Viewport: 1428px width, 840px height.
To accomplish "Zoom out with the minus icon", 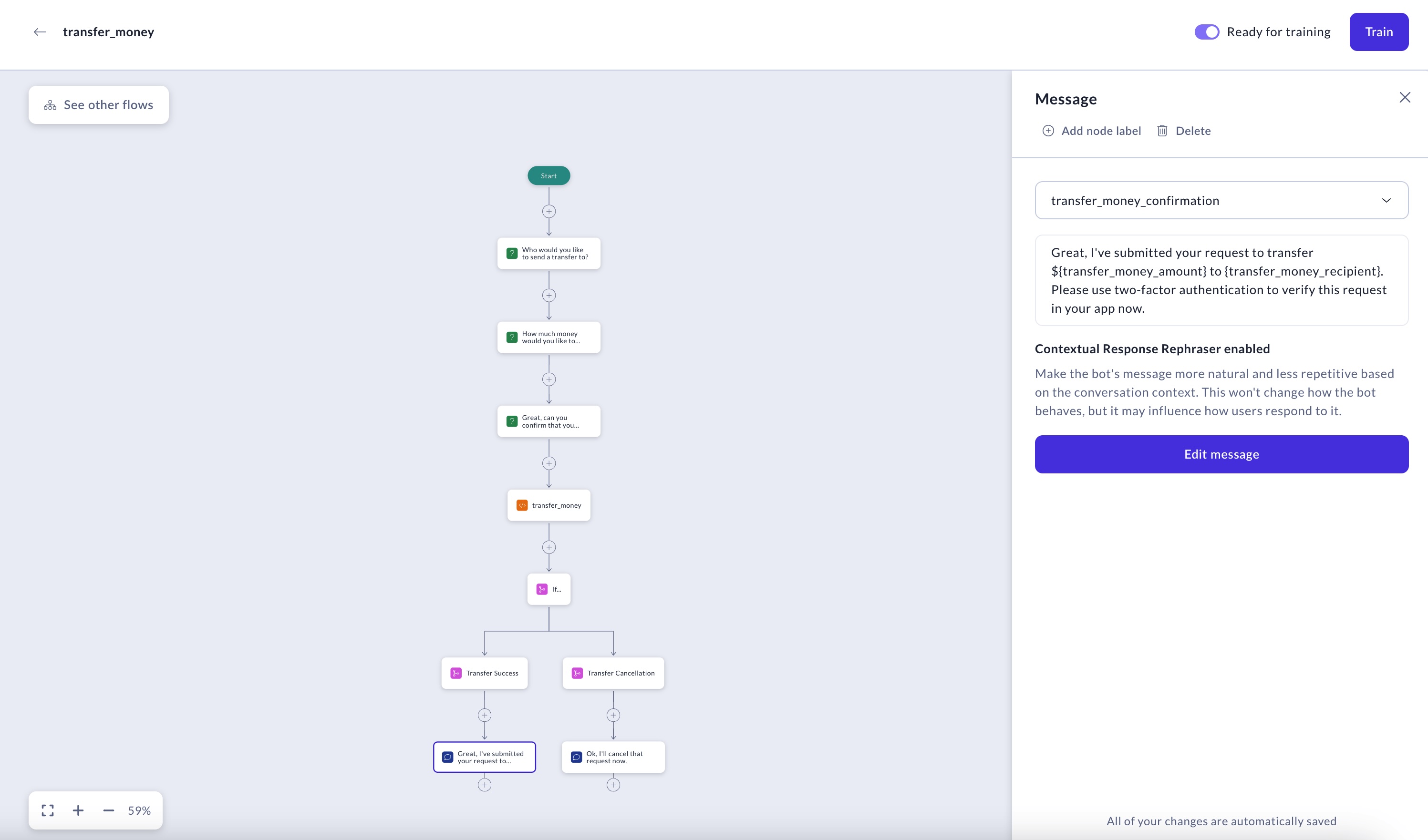I will [x=108, y=810].
